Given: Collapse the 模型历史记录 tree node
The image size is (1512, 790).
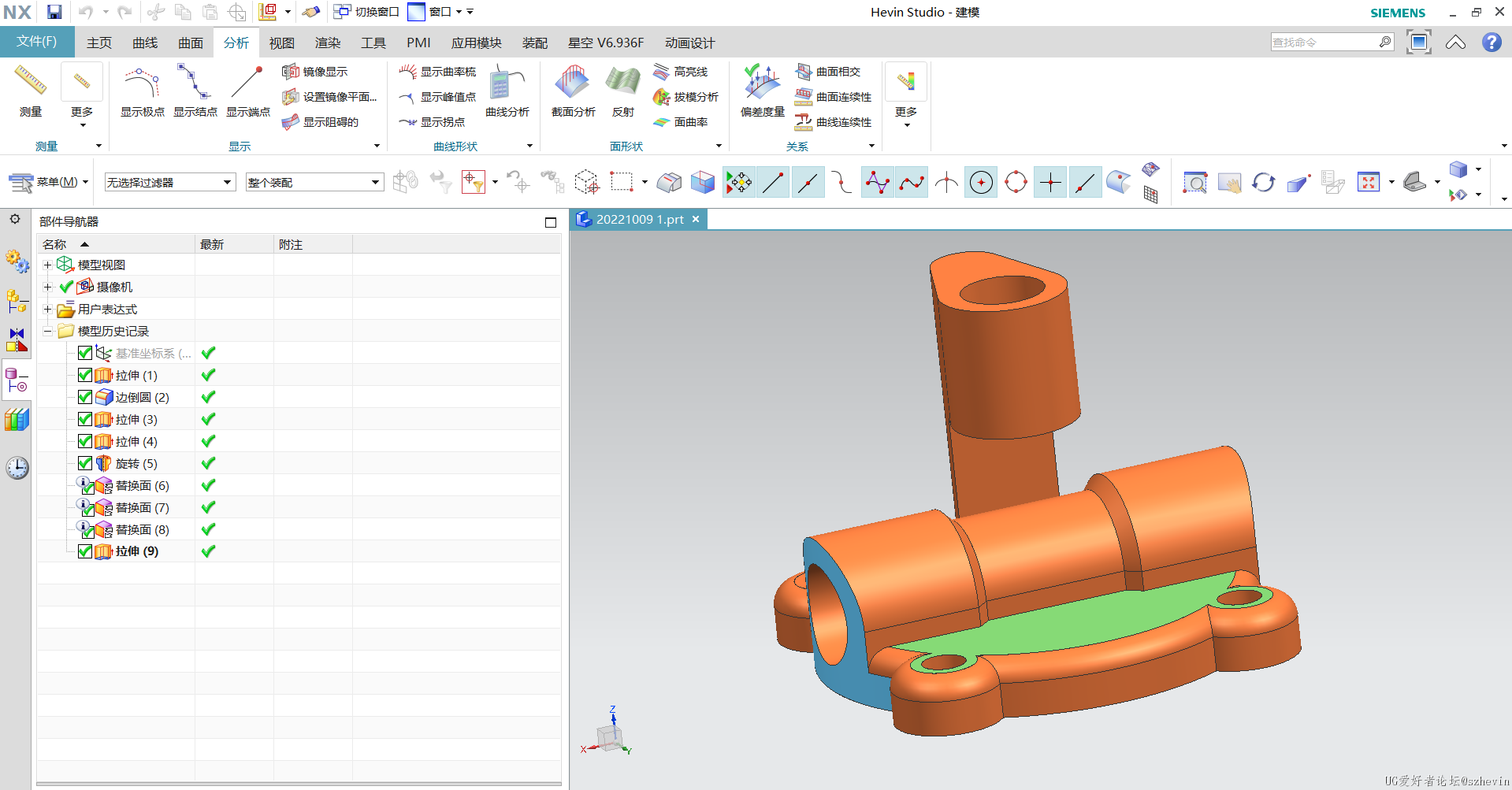Looking at the screenshot, I should coord(47,331).
